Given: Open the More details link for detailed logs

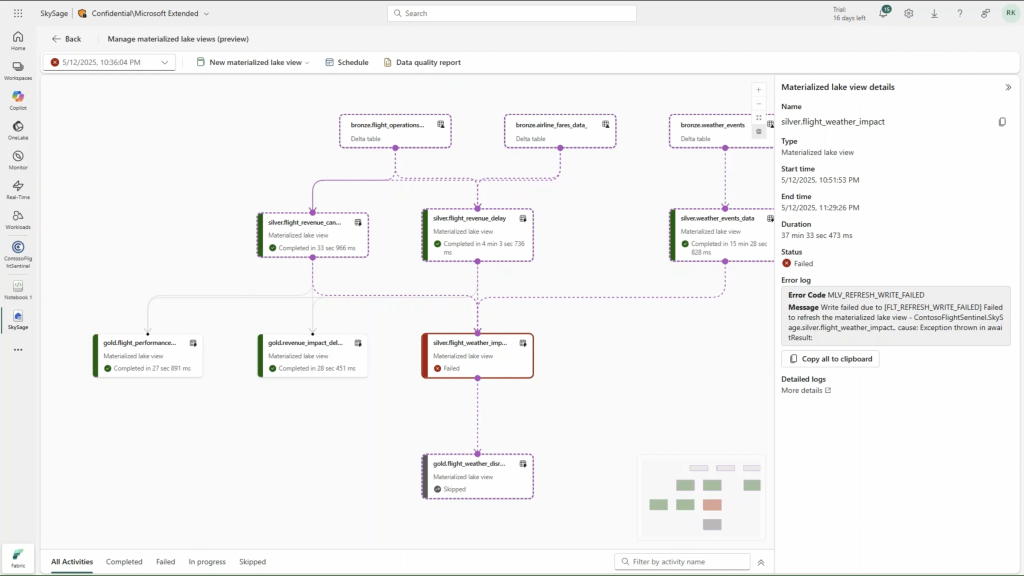Looking at the screenshot, I should (806, 391).
